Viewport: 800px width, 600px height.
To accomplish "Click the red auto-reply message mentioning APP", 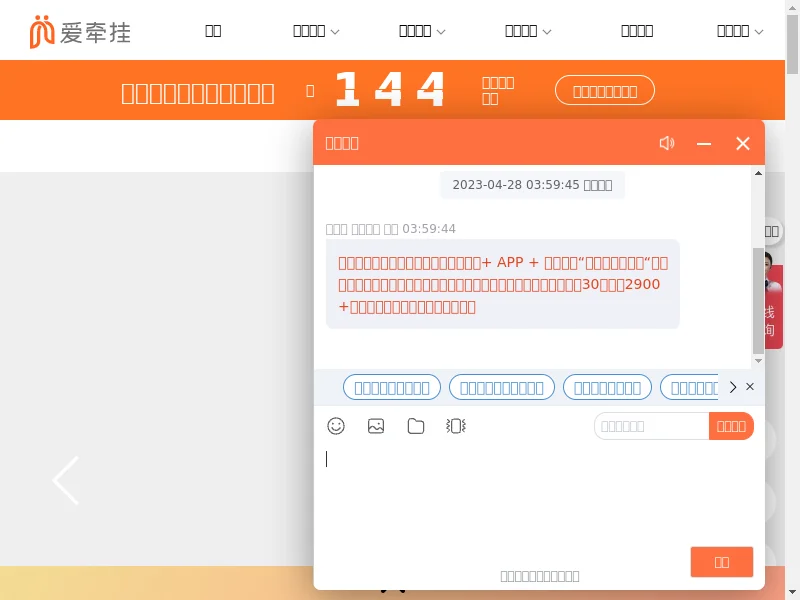I will (x=503, y=284).
